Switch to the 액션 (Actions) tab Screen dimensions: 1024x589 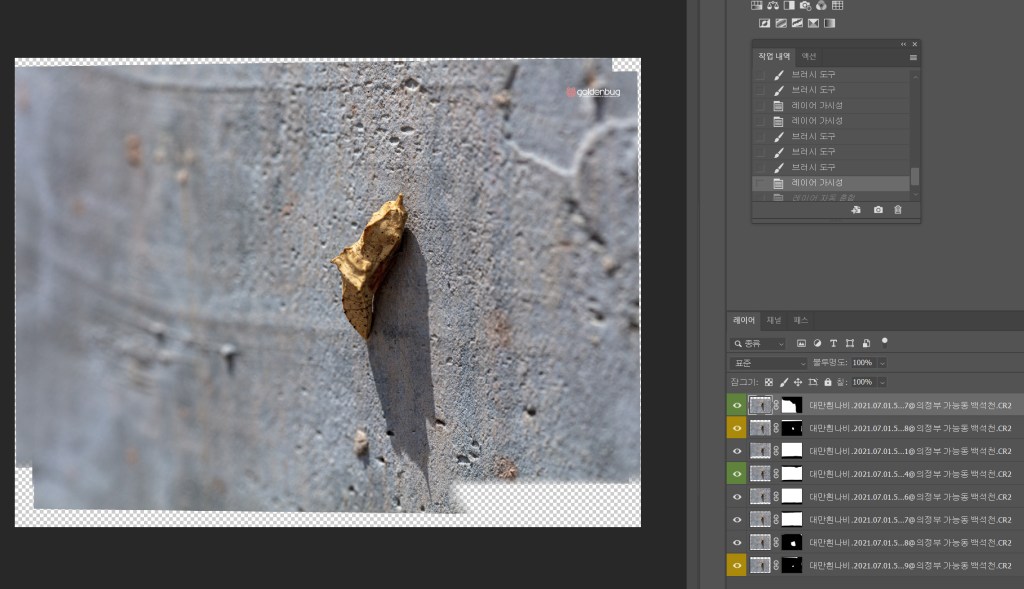click(809, 57)
